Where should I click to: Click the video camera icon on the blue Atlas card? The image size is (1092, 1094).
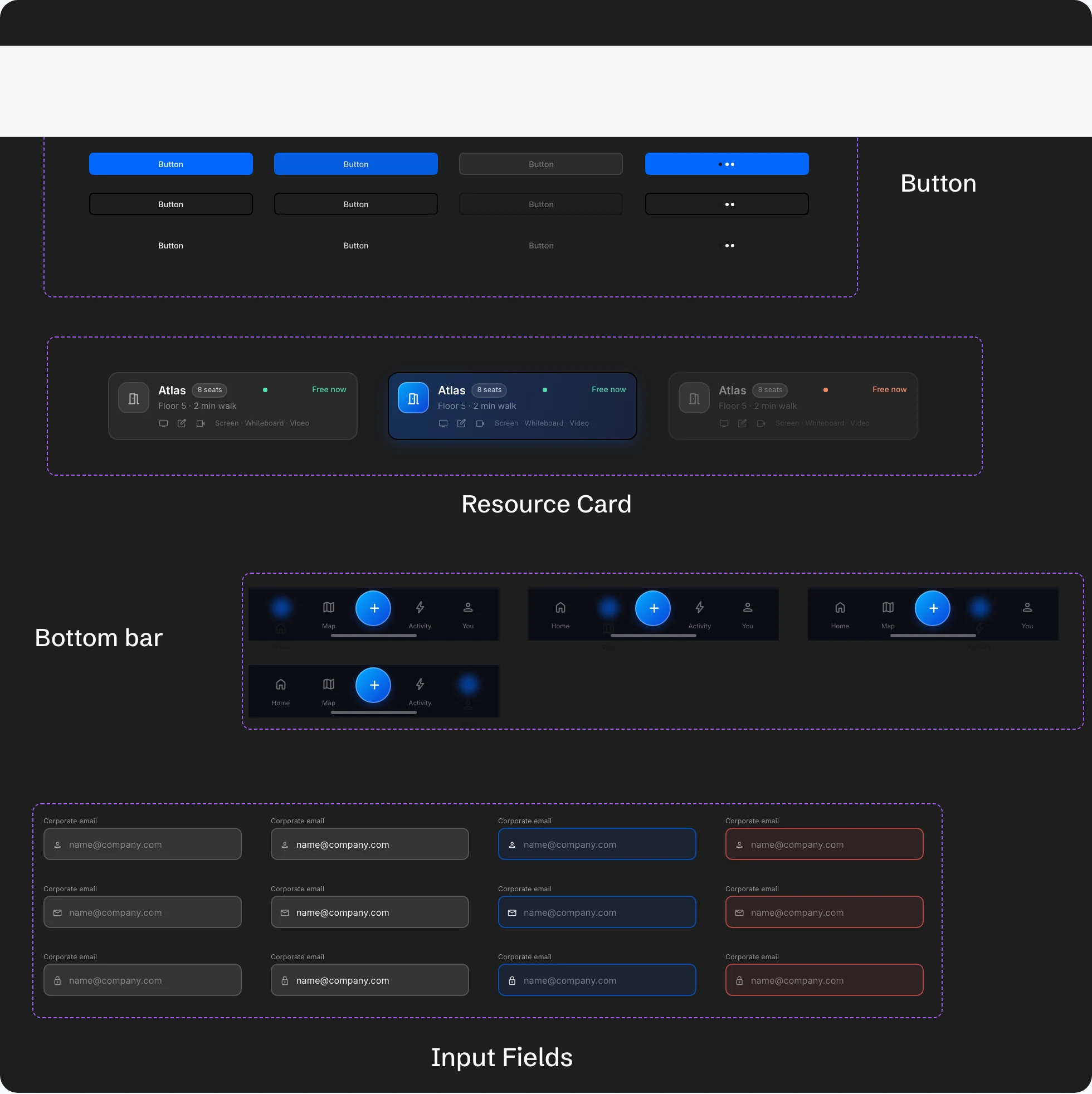tap(480, 423)
